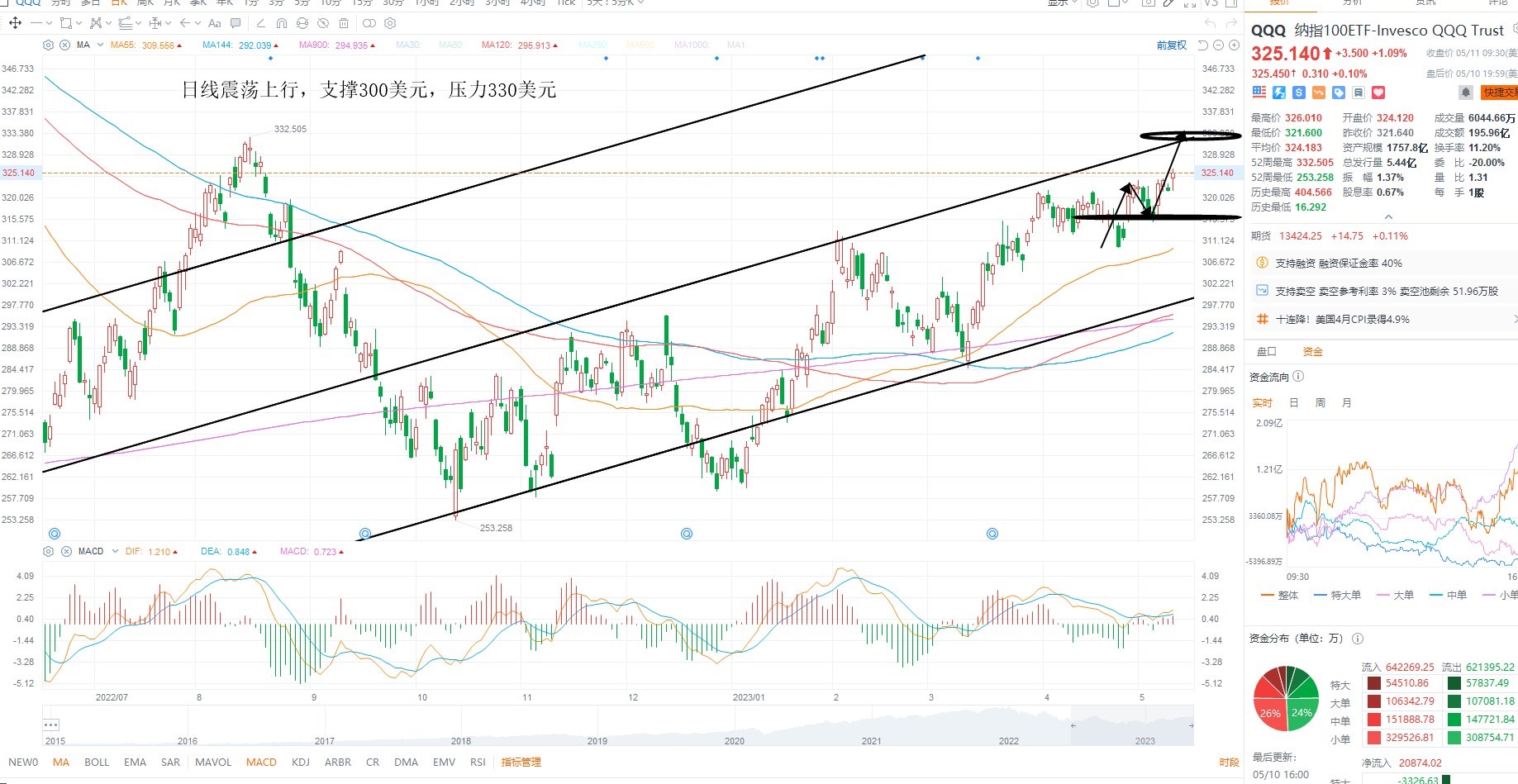Image resolution: width=1518 pixels, height=784 pixels.
Task: Expand the pattern tool dropdown arrow
Action: [x=108, y=23]
